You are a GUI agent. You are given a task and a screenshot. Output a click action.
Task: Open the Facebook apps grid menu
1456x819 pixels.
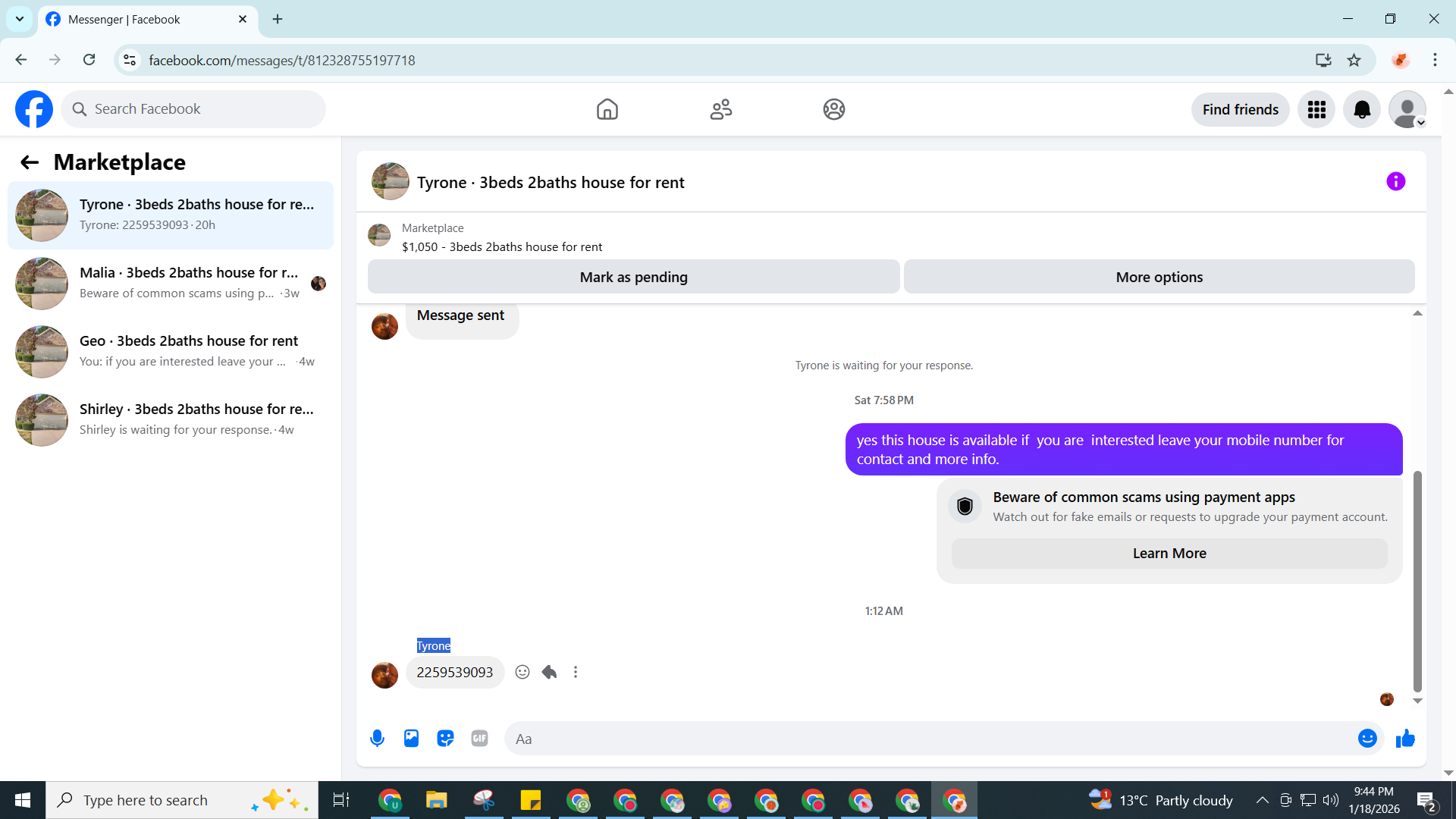(x=1316, y=110)
